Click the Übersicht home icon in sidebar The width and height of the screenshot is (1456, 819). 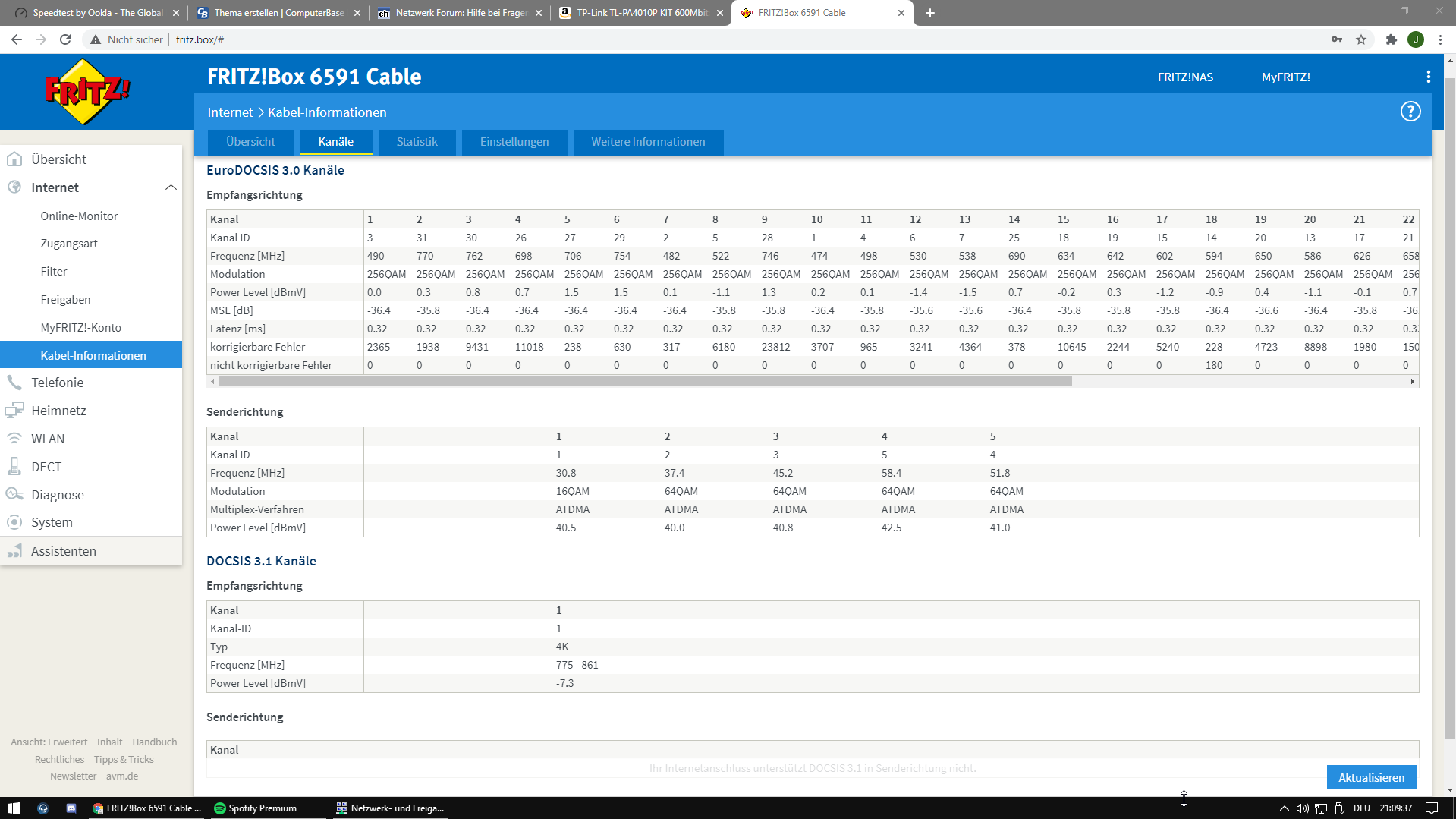(14, 159)
